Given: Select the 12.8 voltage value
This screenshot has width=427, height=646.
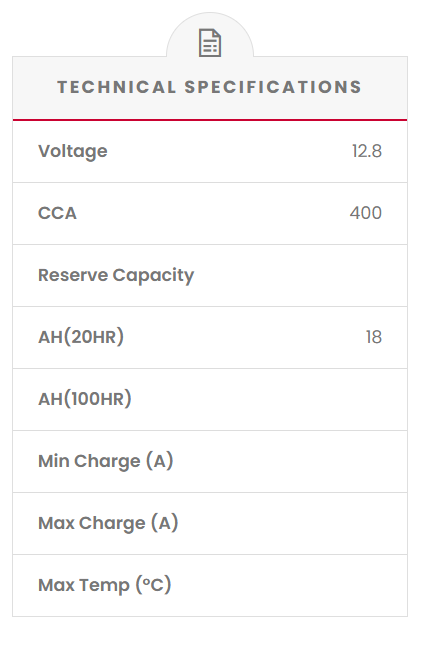Looking at the screenshot, I should [x=366, y=151].
